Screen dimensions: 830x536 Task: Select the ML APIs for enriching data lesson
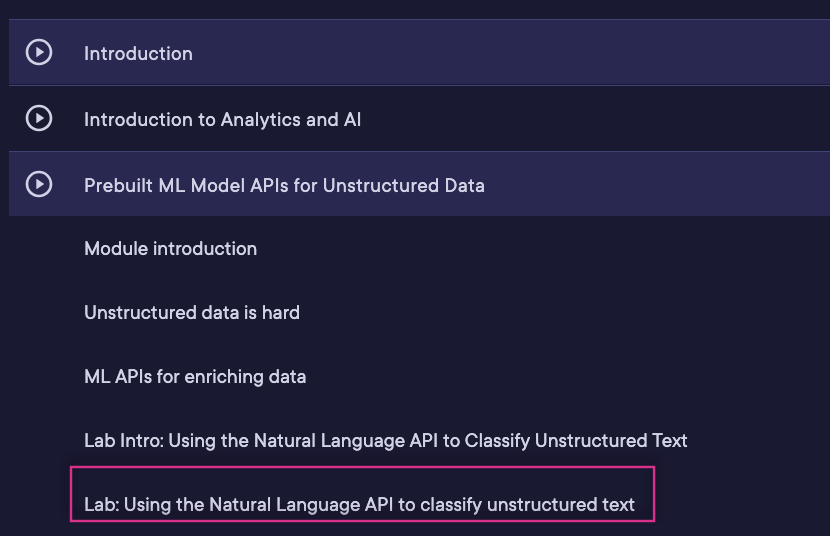[195, 377]
